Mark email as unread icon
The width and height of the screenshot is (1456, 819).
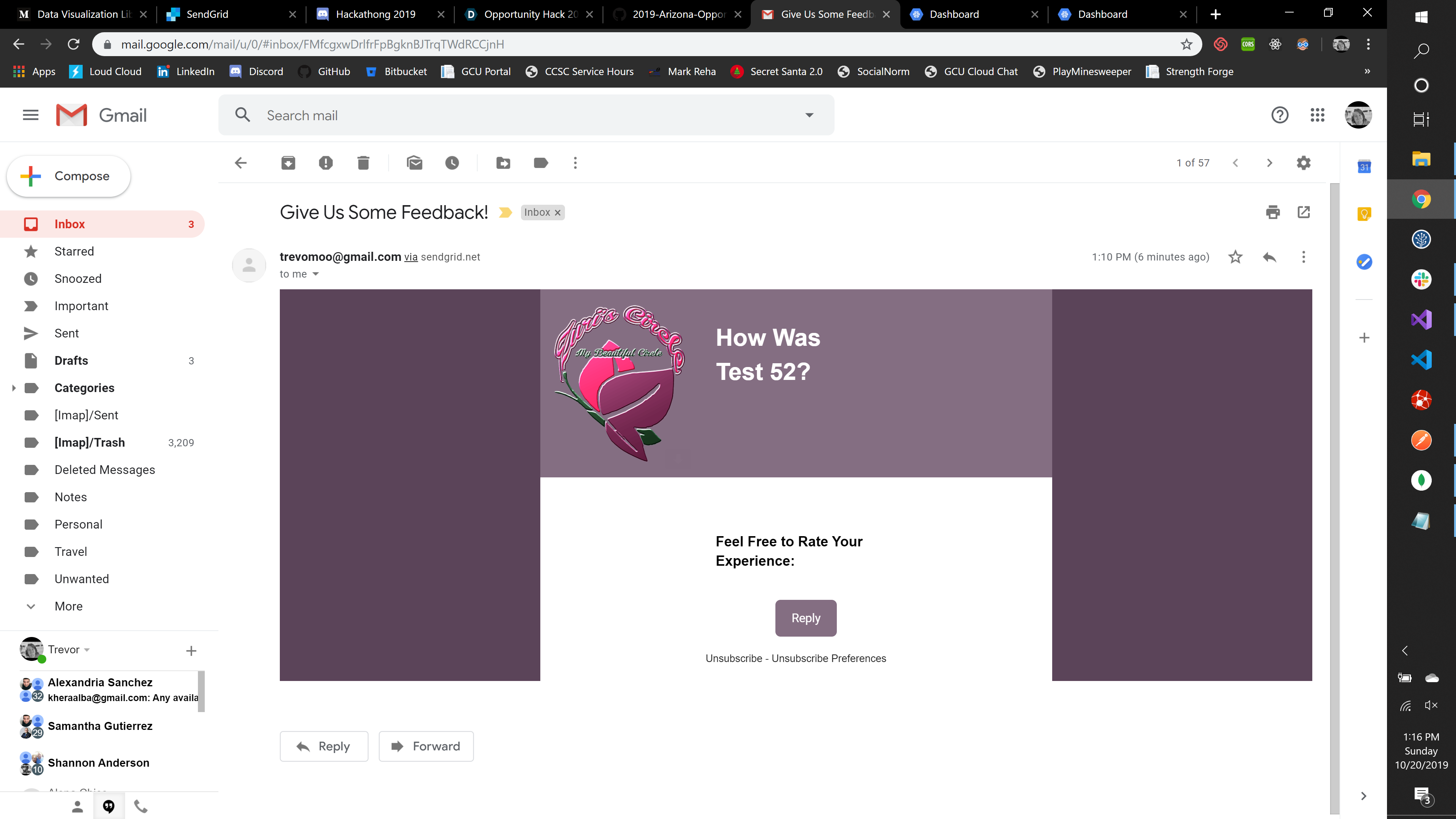[414, 163]
